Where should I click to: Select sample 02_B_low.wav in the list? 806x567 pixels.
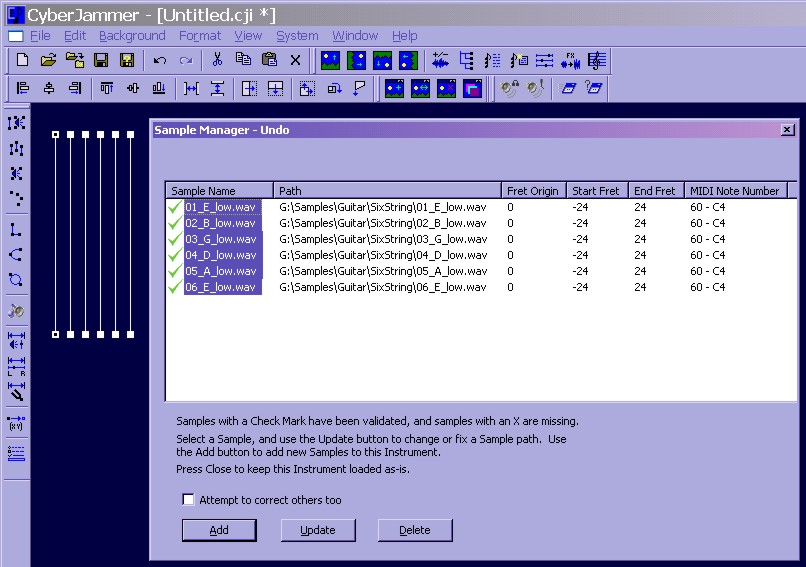pos(221,223)
